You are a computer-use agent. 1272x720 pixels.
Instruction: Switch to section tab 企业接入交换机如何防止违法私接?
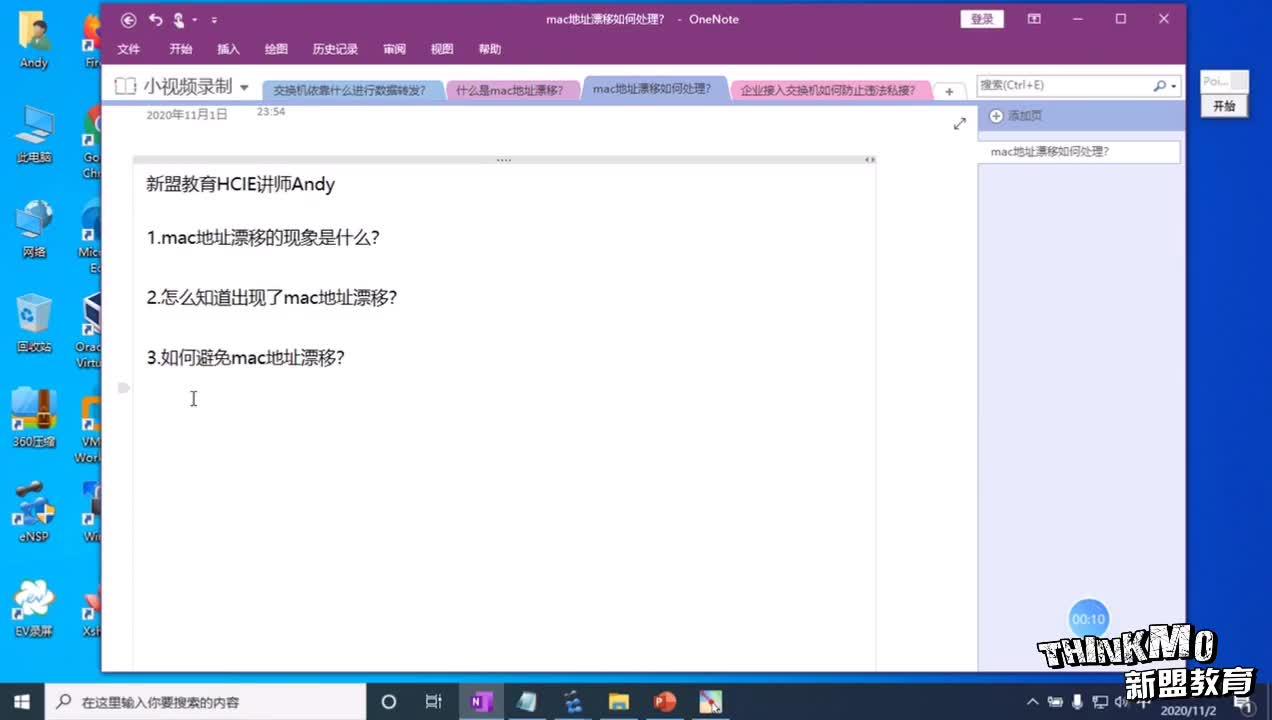pyautogui.click(x=828, y=90)
